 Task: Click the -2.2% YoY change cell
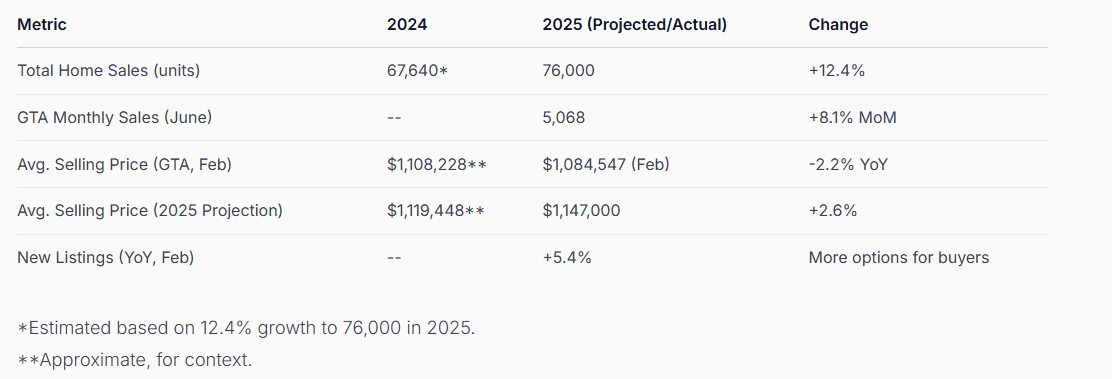pos(848,164)
